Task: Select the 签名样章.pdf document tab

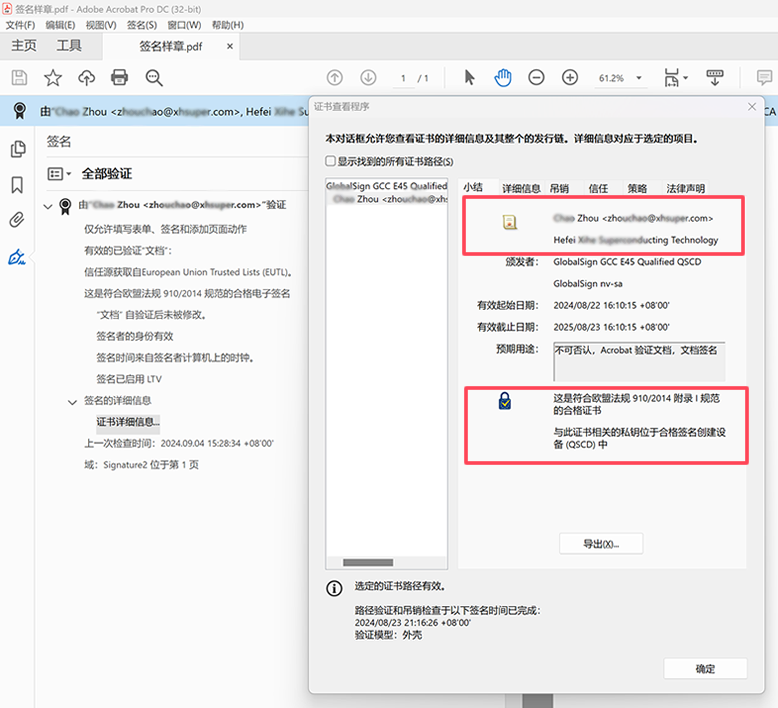Action: (x=171, y=46)
